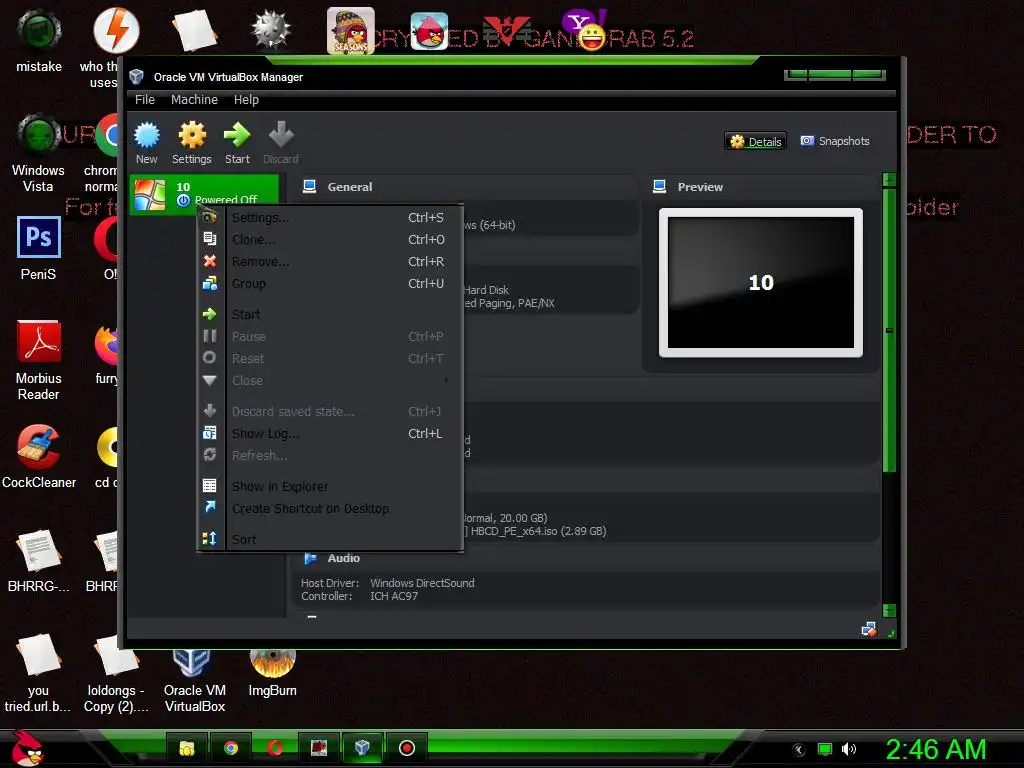Click the scrollbar down arrow in details pane
This screenshot has width=1024, height=768.
pyautogui.click(x=889, y=611)
